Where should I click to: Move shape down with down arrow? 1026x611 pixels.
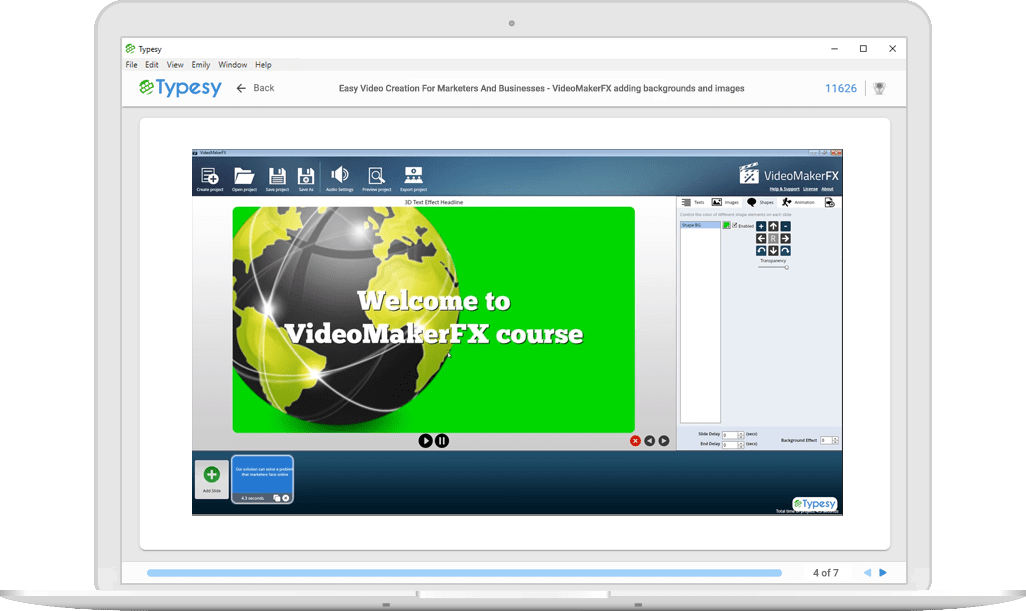(x=773, y=251)
